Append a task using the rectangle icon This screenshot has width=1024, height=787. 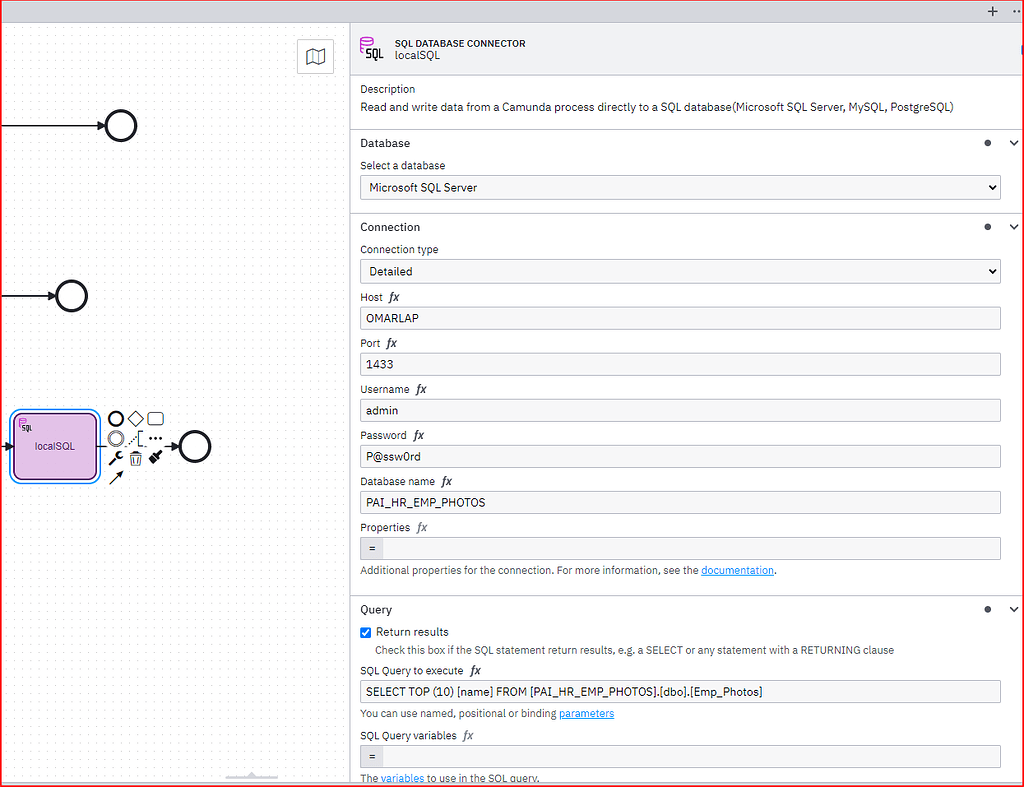point(155,418)
